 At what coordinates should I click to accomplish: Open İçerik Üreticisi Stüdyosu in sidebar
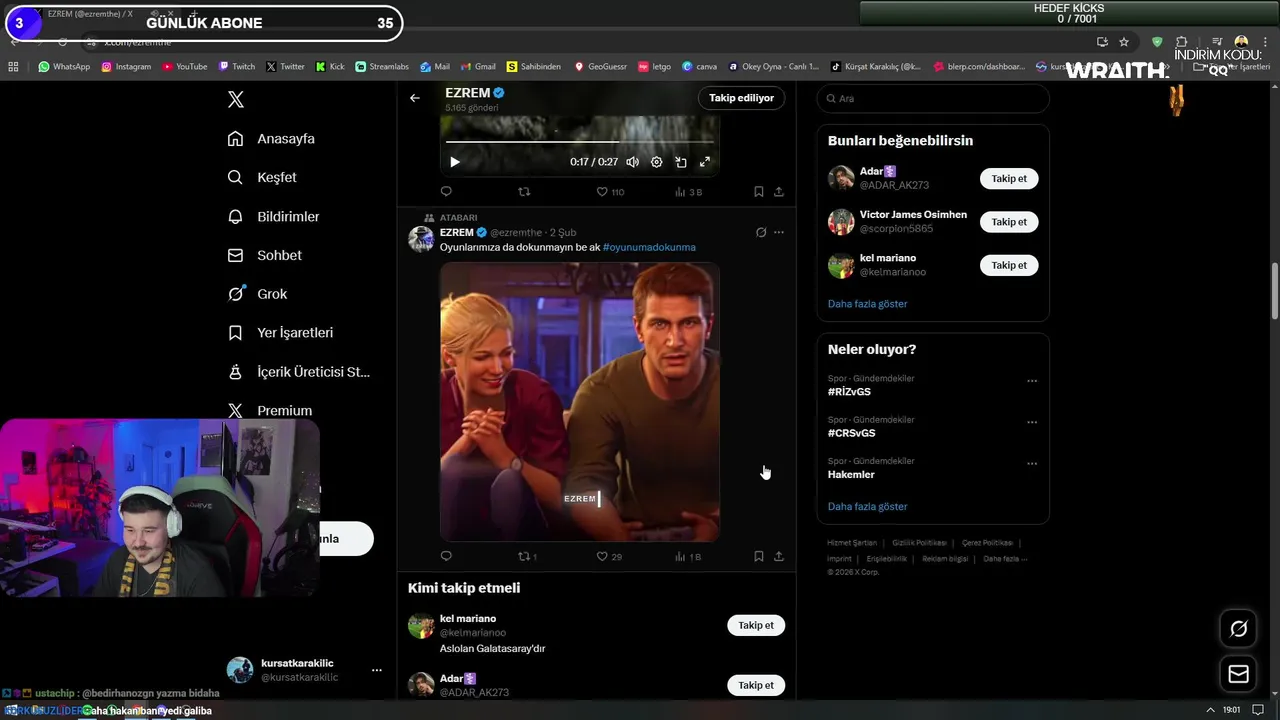298,371
